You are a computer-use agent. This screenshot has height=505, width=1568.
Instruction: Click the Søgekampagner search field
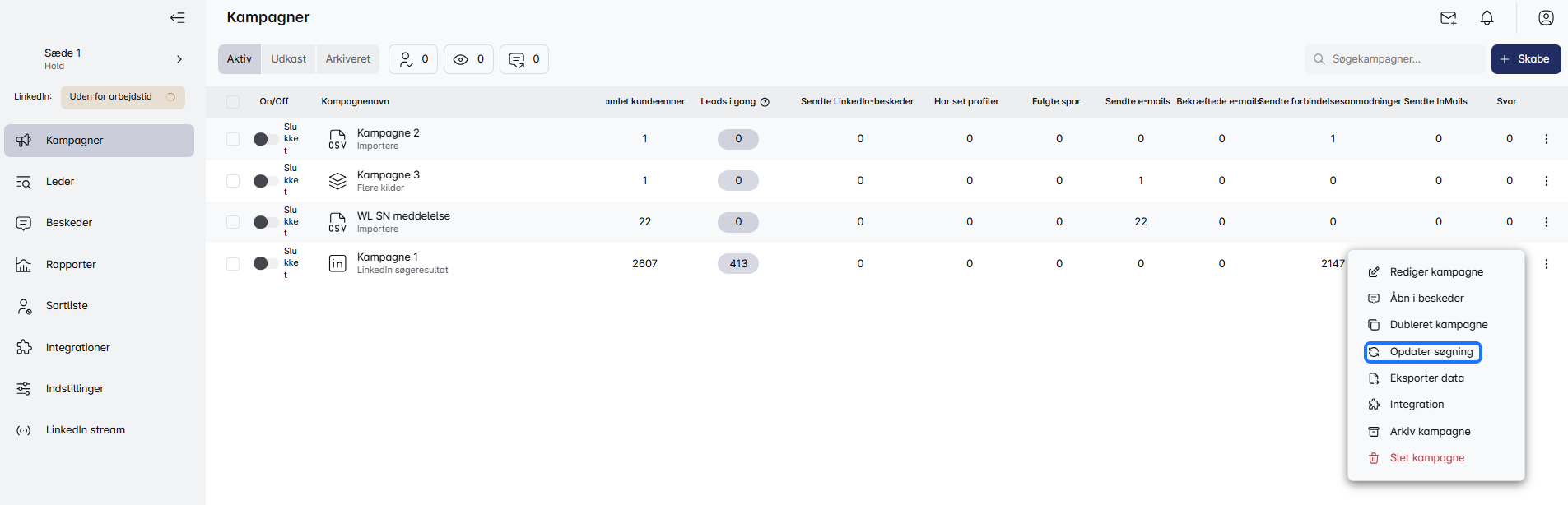click(x=1399, y=59)
